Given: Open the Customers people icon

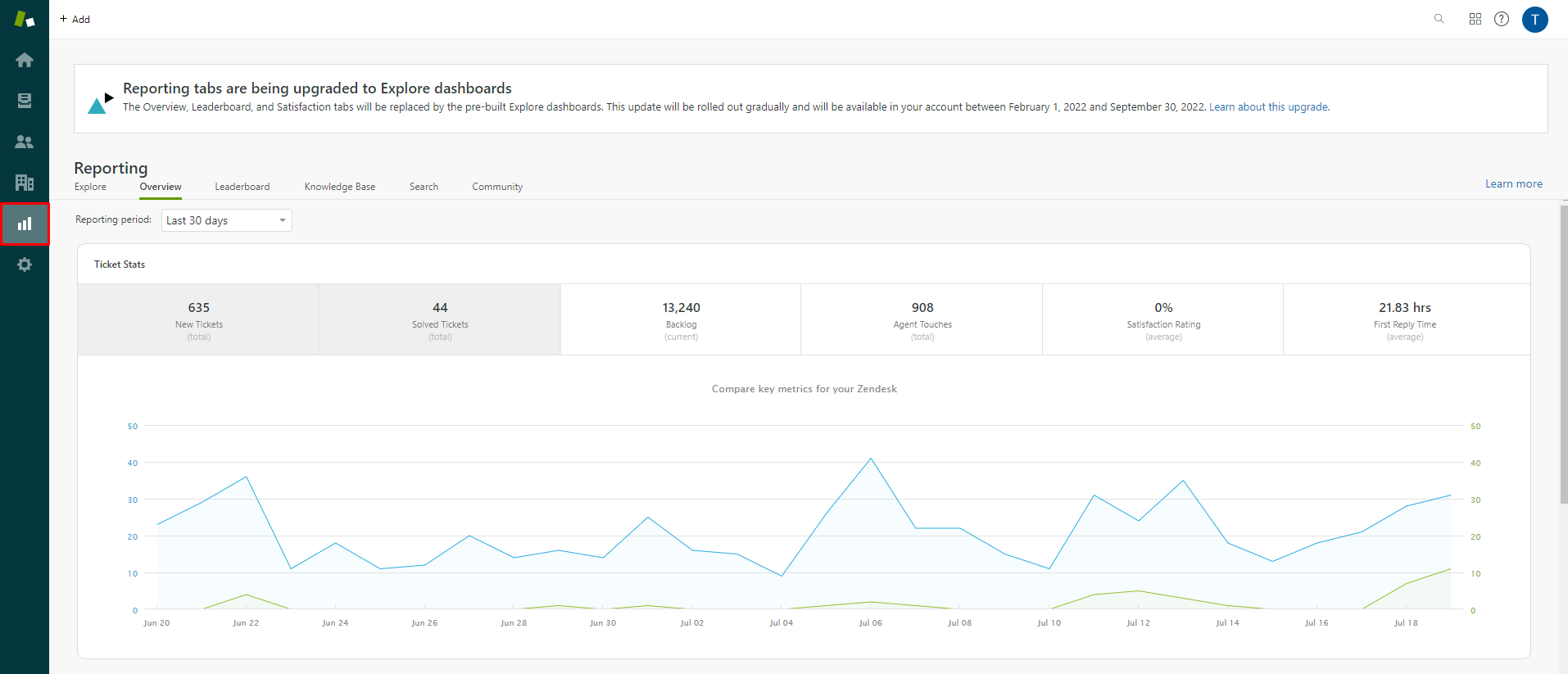Looking at the screenshot, I should [25, 142].
